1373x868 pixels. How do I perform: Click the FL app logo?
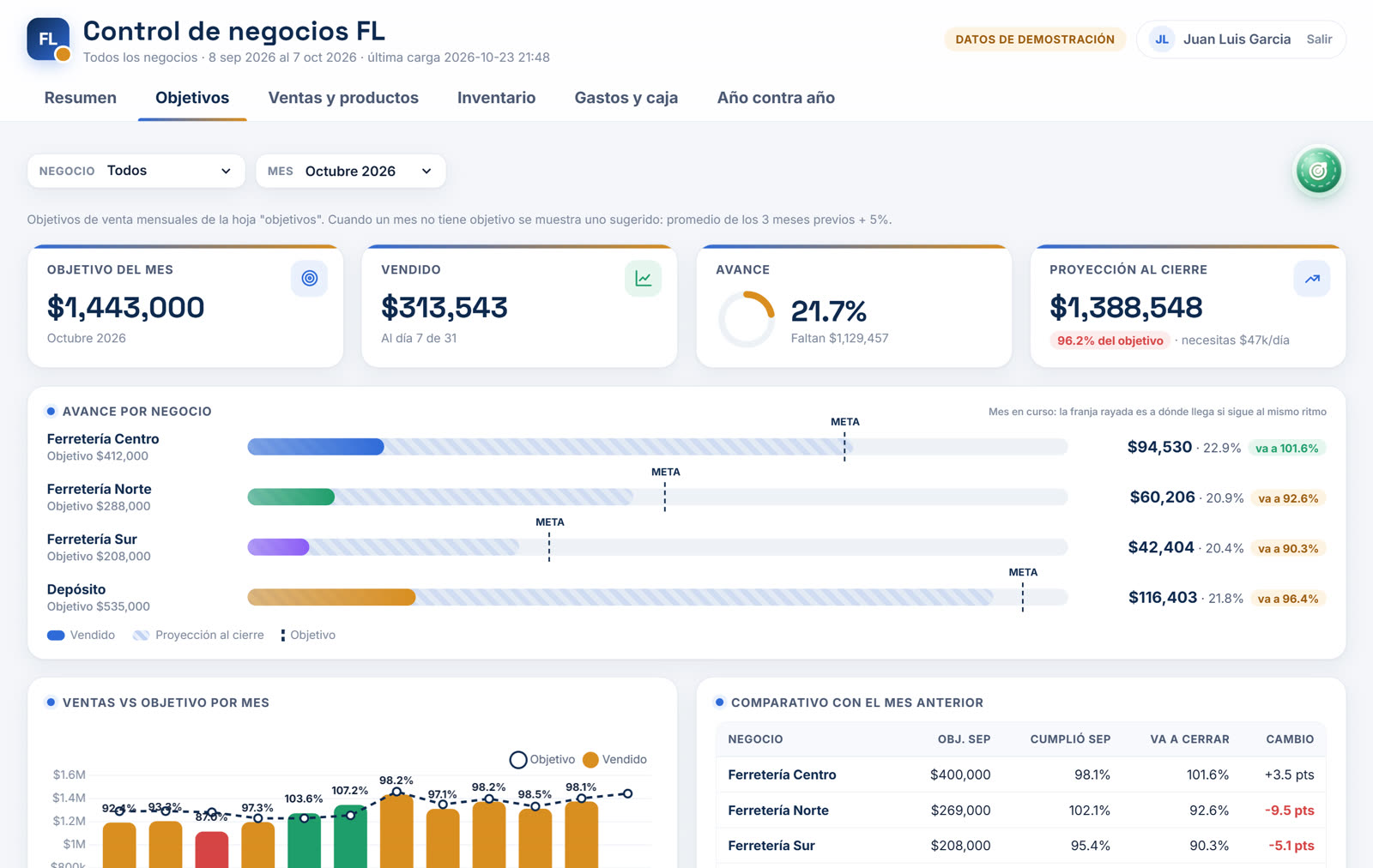click(x=48, y=39)
